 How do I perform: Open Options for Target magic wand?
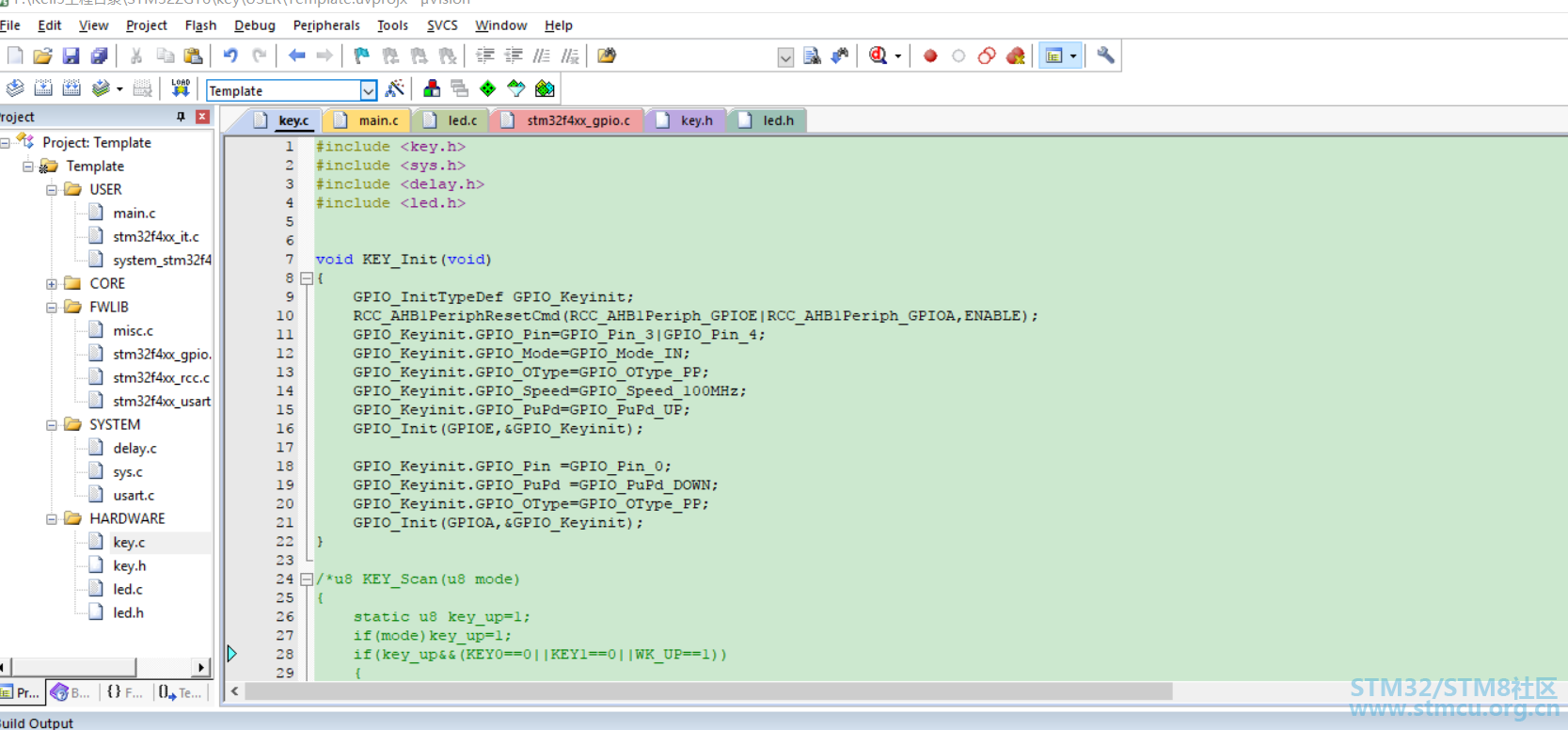pos(395,89)
